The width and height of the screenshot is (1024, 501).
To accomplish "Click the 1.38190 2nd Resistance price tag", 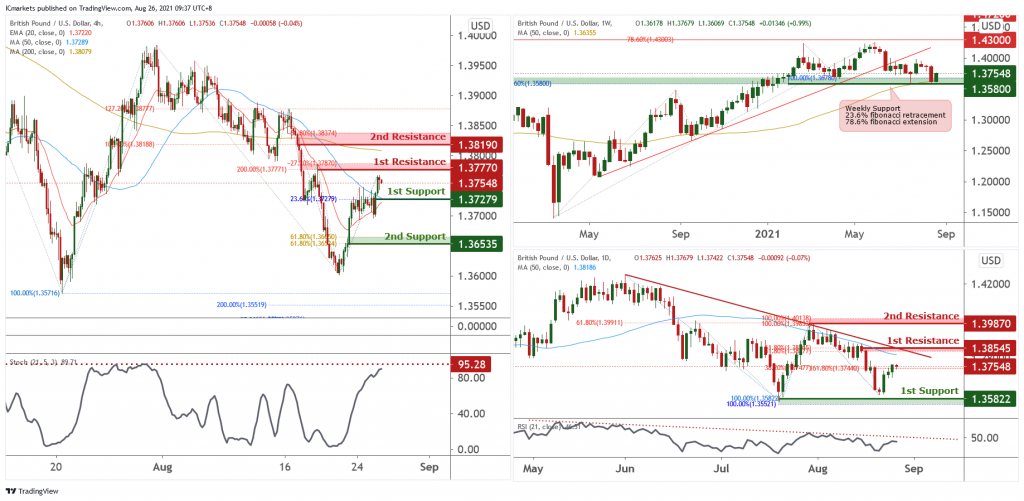I will [x=479, y=145].
